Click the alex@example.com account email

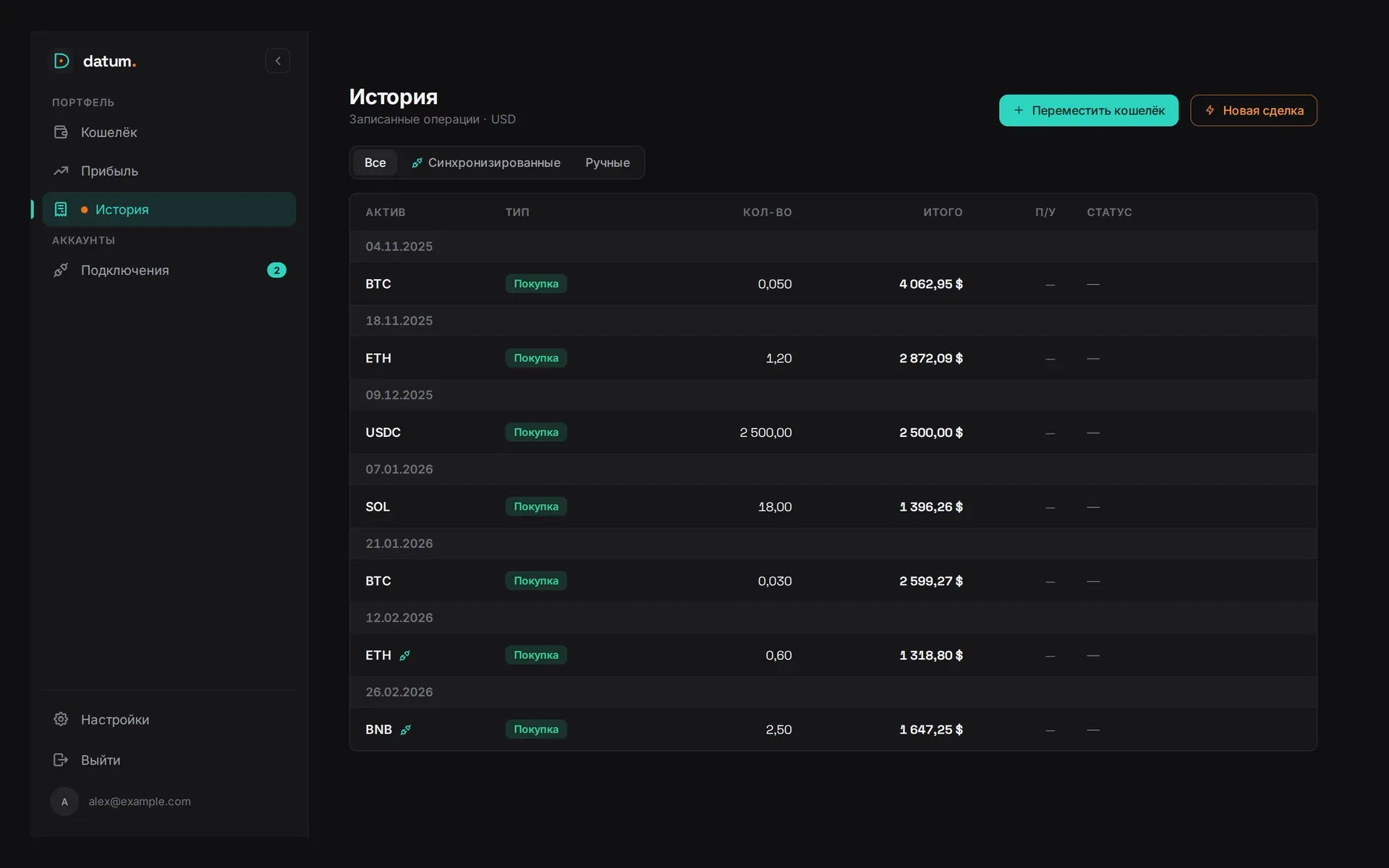[140, 801]
